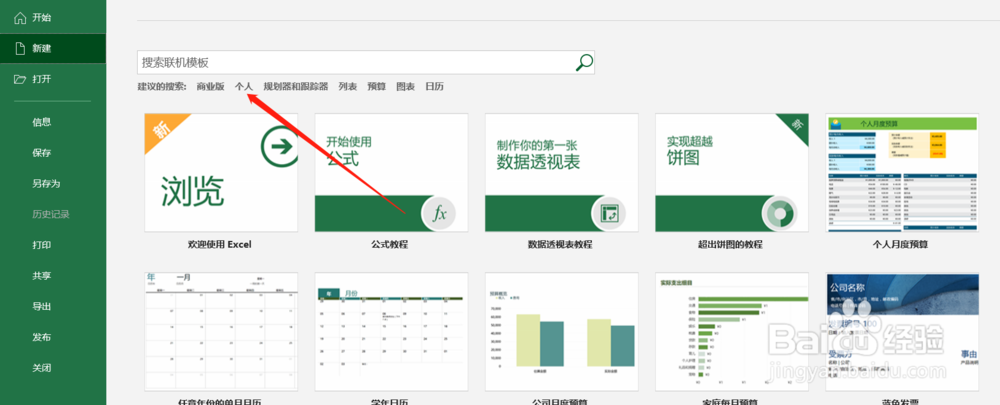The height and width of the screenshot is (405, 1000).
Task: Click the 个人月度预算 caption text
Action: click(x=901, y=244)
